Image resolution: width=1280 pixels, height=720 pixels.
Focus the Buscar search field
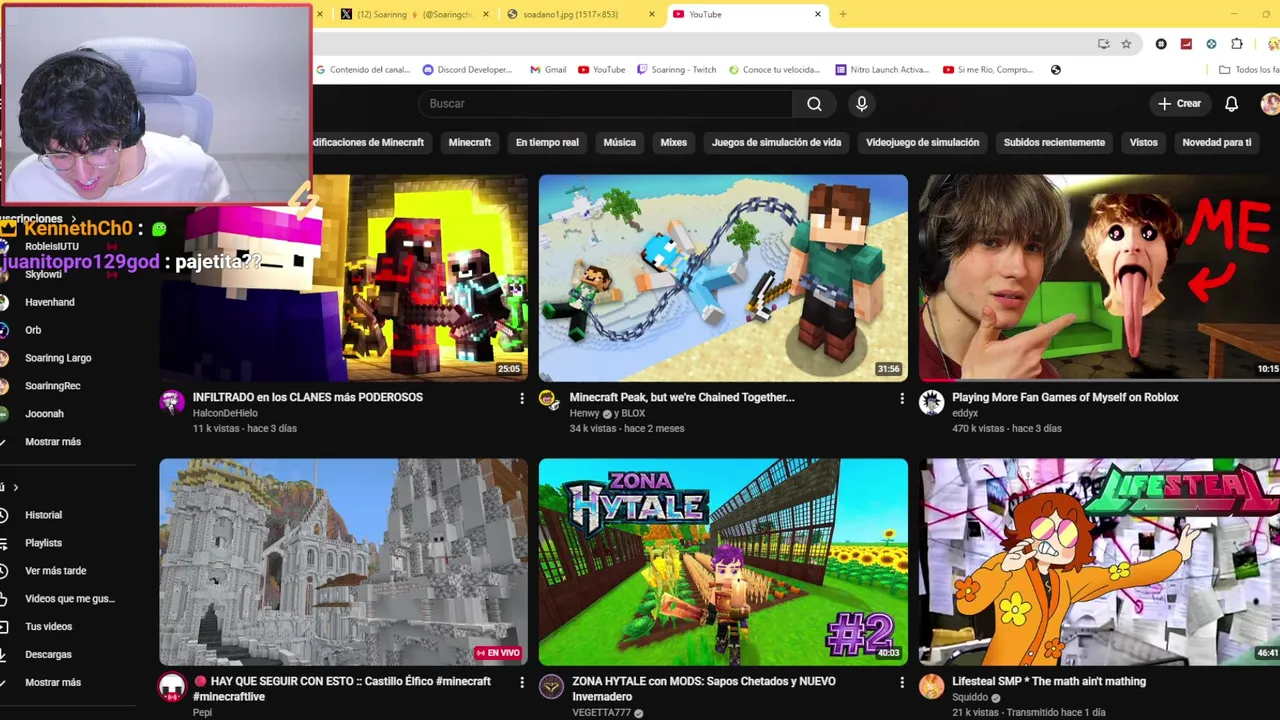pyautogui.click(x=605, y=104)
